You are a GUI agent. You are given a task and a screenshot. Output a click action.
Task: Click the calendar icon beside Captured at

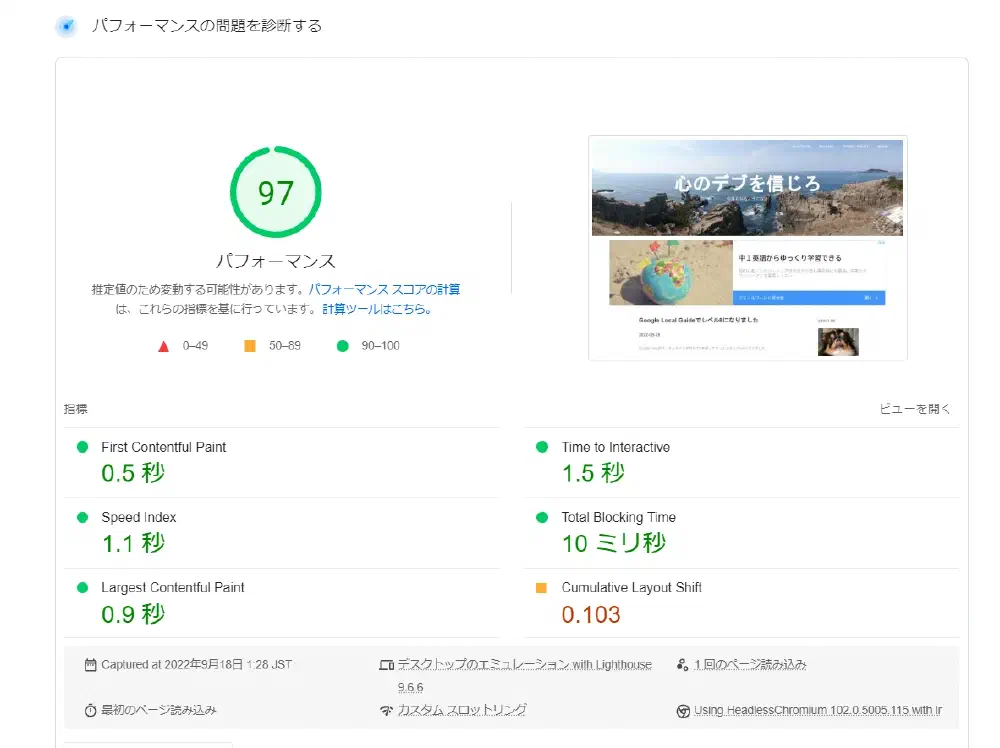[x=91, y=665]
